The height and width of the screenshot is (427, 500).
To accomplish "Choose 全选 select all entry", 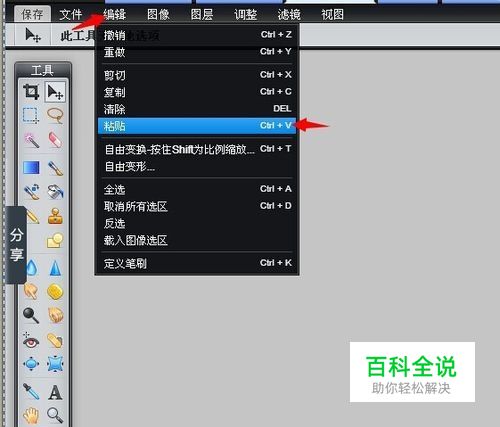I will click(197, 189).
